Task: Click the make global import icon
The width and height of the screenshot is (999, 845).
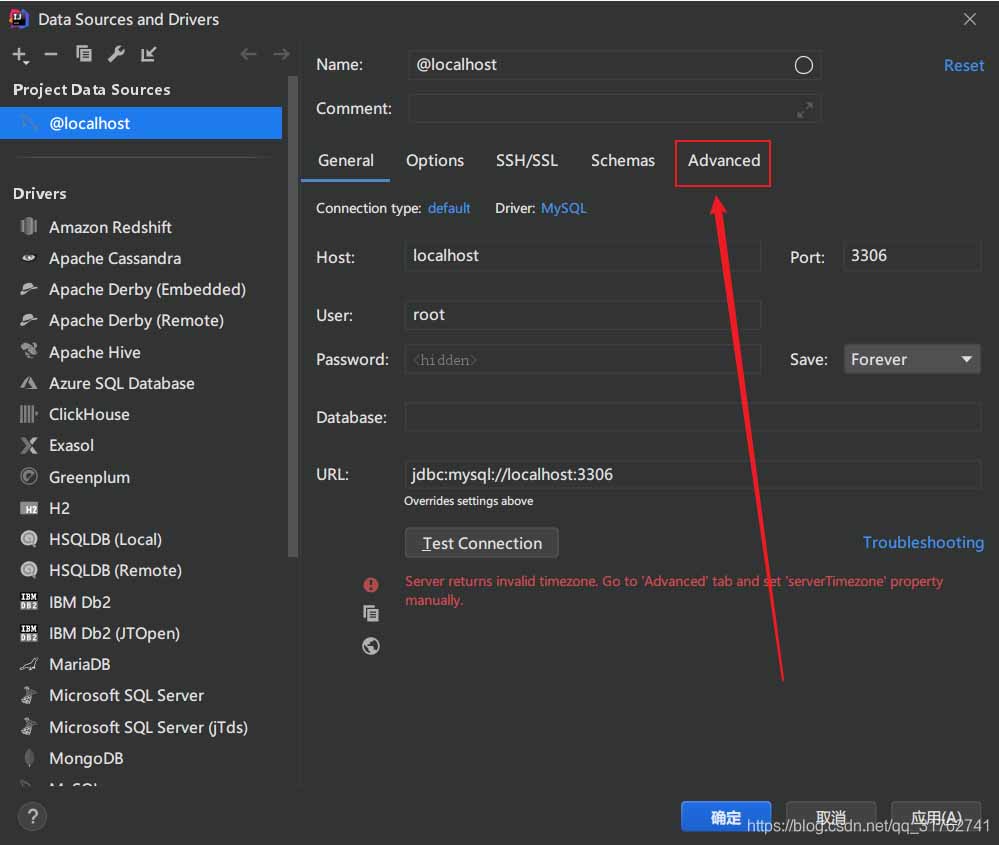Action: click(148, 54)
